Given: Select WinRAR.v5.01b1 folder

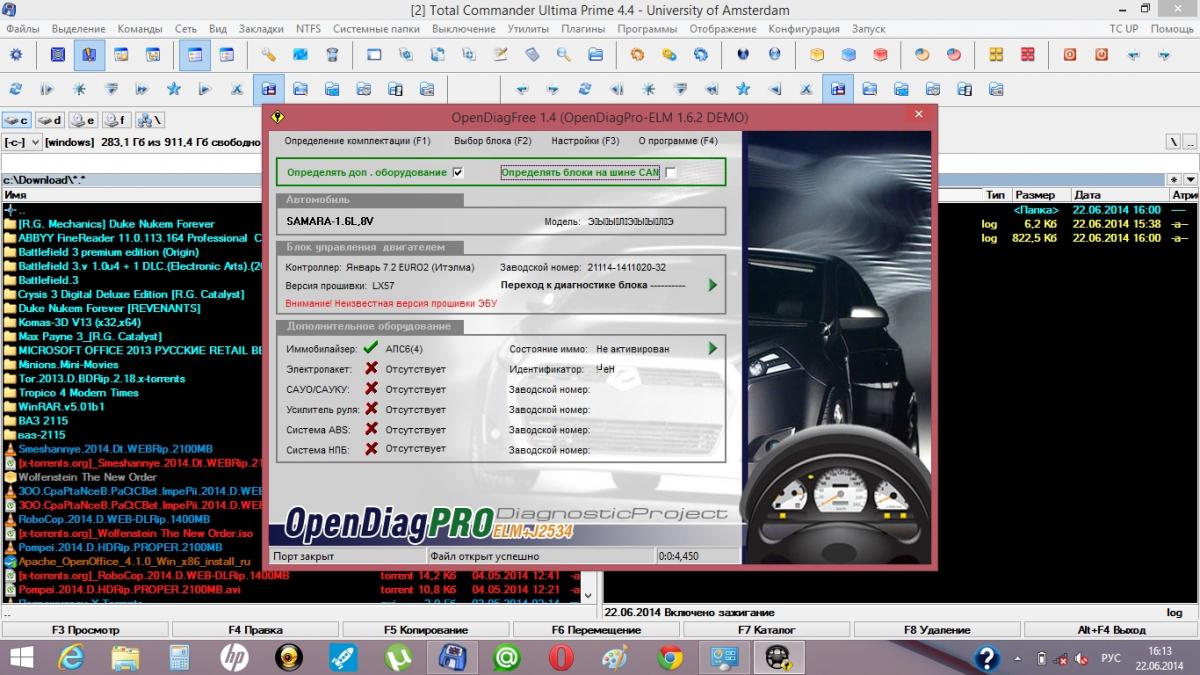Looking at the screenshot, I should 61,407.
